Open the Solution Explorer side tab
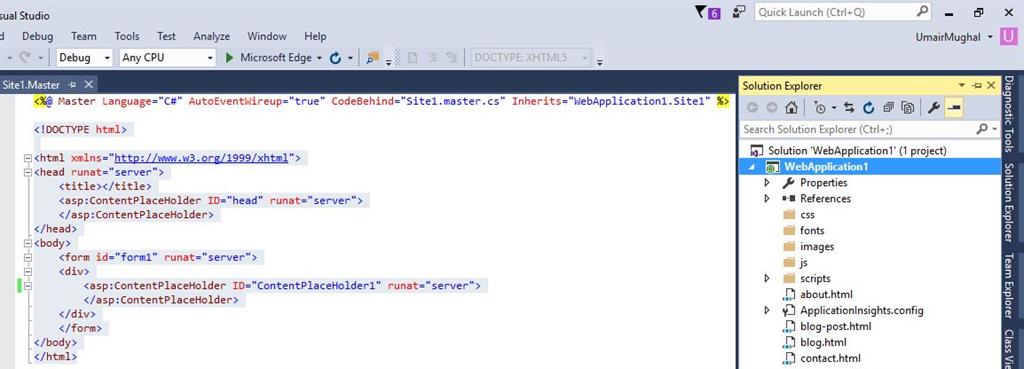Image resolution: width=1024 pixels, height=369 pixels. pyautogui.click(x=1010, y=202)
